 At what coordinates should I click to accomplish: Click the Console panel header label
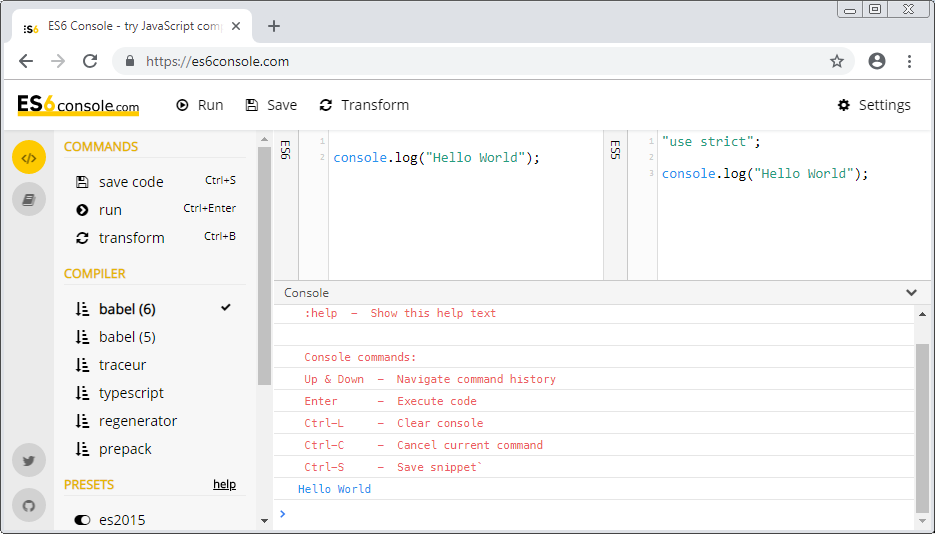coord(306,293)
